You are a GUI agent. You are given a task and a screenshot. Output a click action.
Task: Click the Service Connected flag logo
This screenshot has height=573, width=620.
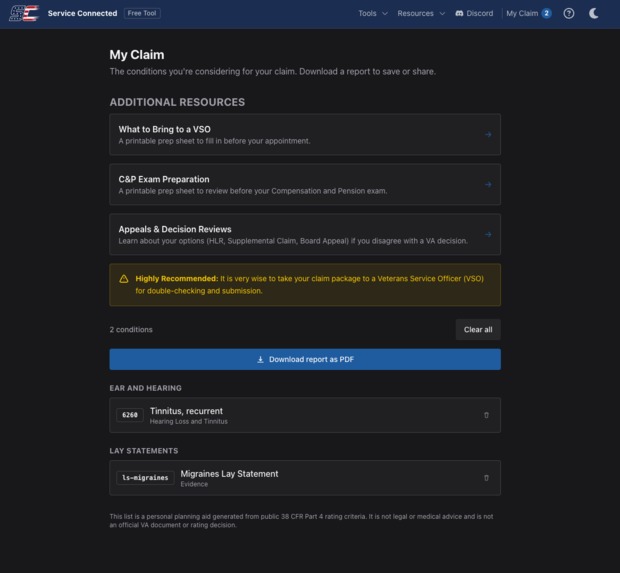point(24,13)
